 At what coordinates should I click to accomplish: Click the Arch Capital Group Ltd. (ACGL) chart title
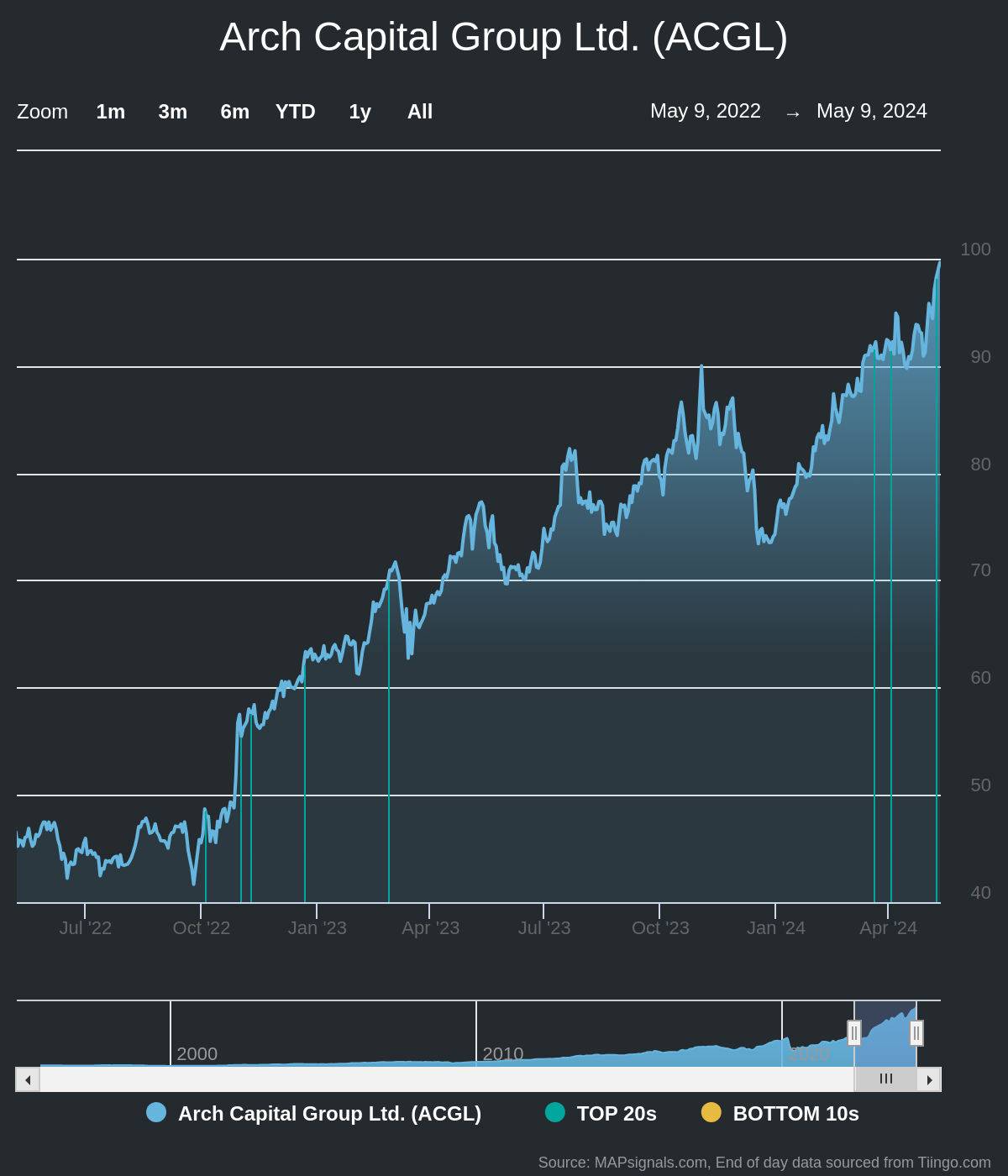(504, 37)
